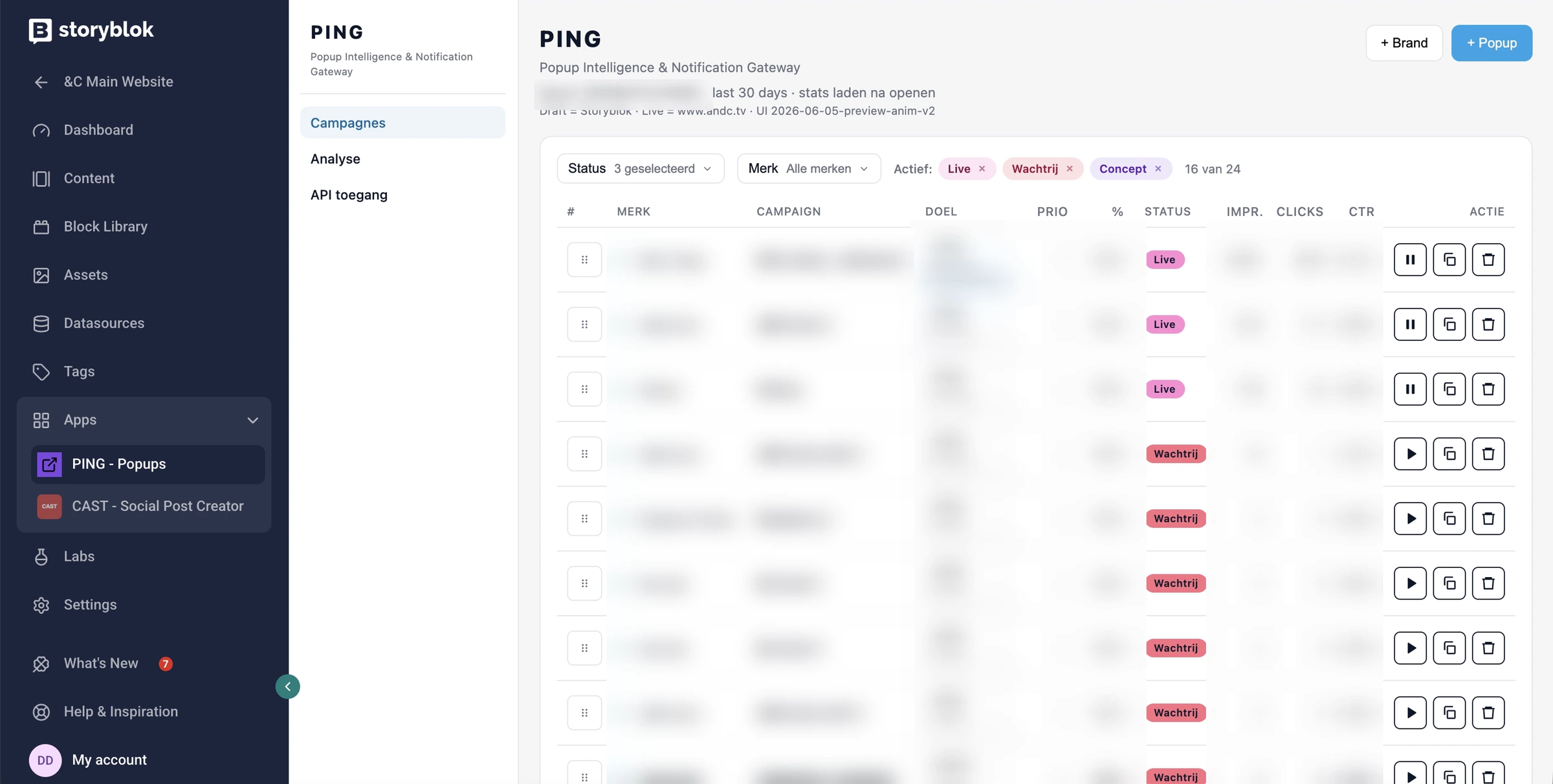Click the STATUS column header
The image size is (1553, 784).
tap(1167, 212)
